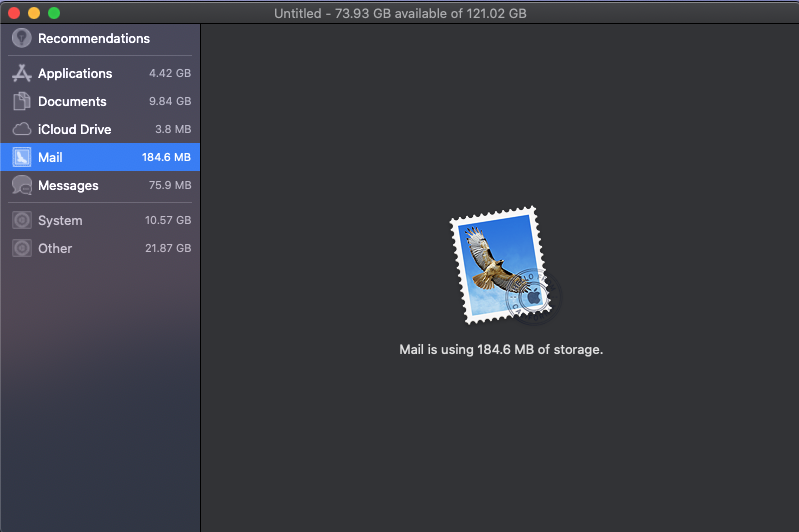Select the Messages category label
The width and height of the screenshot is (799, 532).
coord(68,185)
